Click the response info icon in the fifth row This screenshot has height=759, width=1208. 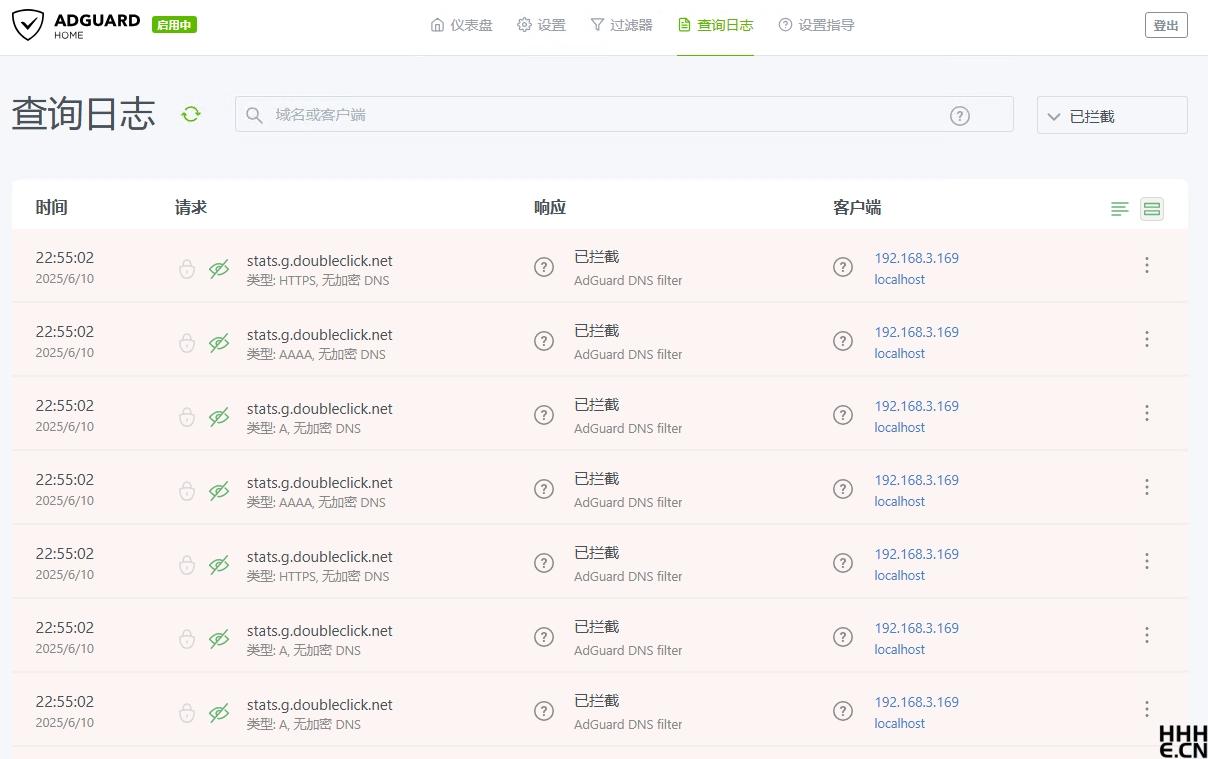[x=544, y=563]
